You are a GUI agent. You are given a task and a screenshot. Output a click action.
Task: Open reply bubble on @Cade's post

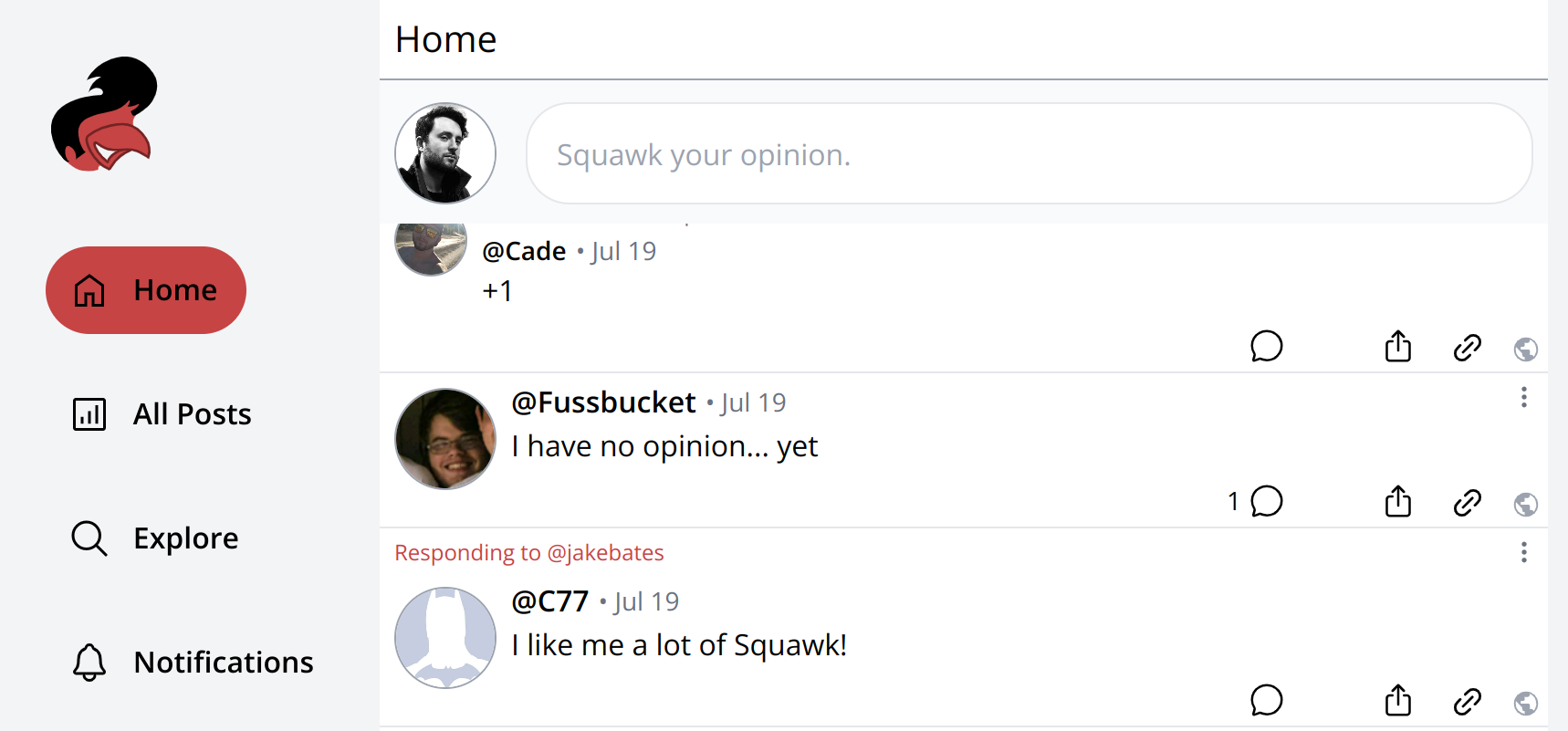coord(1267,347)
